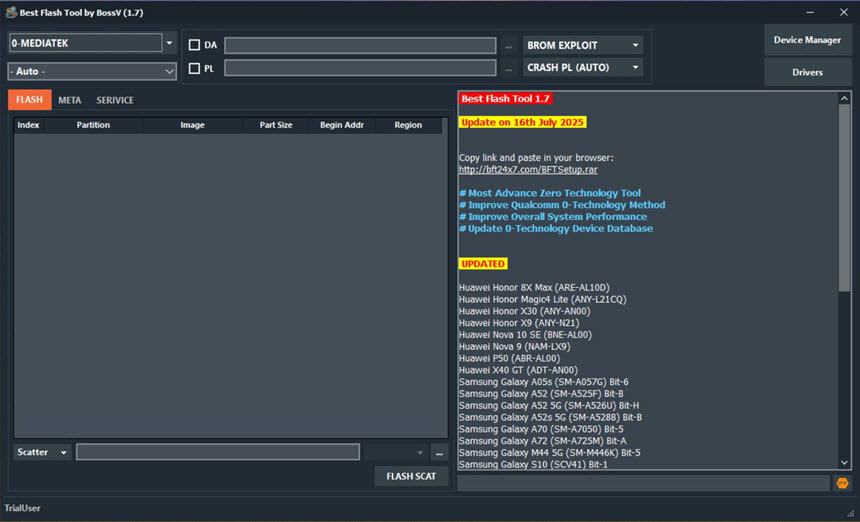Click the log scrollbar down arrow
Screen dimensions: 860x522
[x=844, y=463]
